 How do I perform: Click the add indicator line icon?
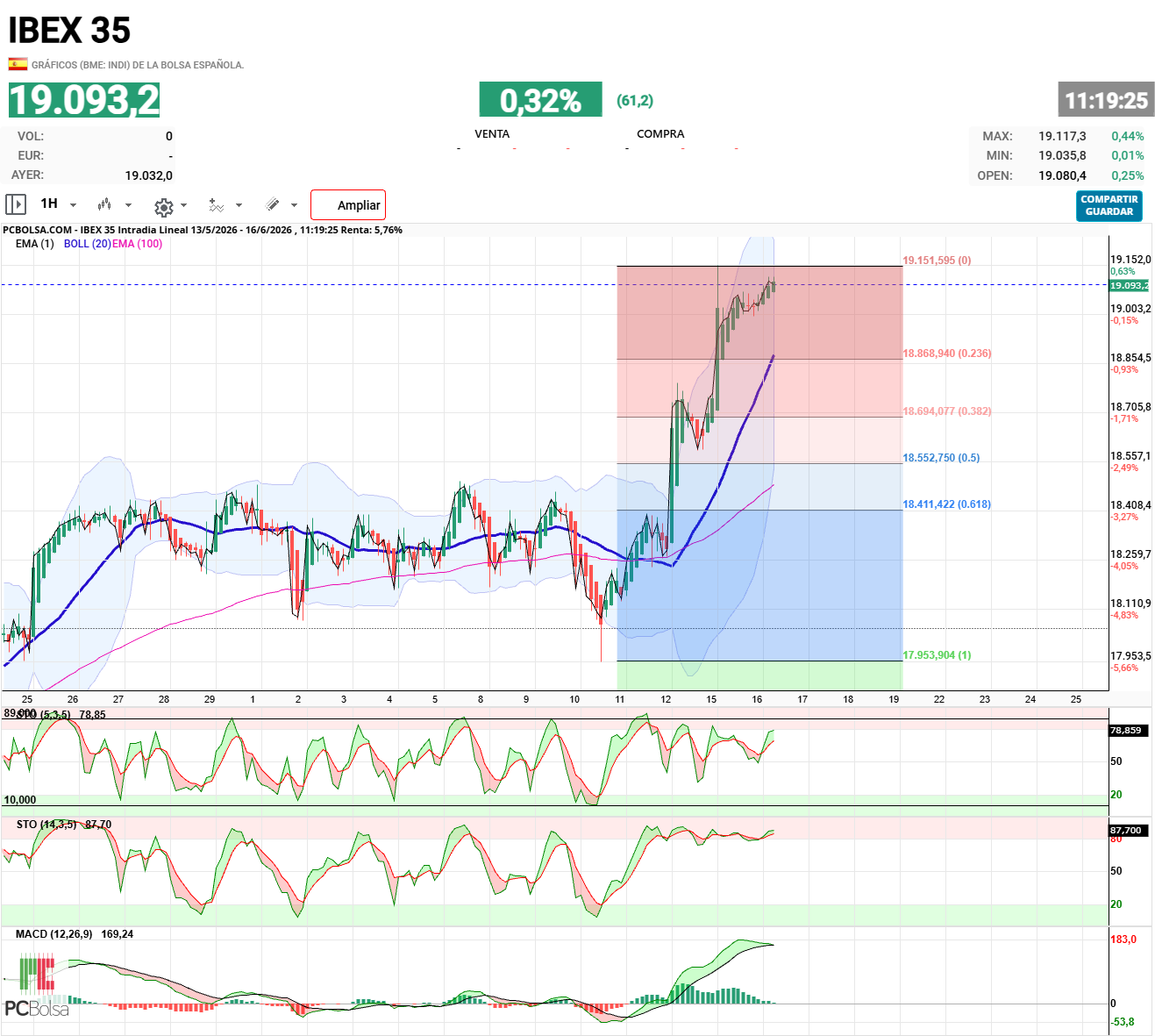pos(216,205)
